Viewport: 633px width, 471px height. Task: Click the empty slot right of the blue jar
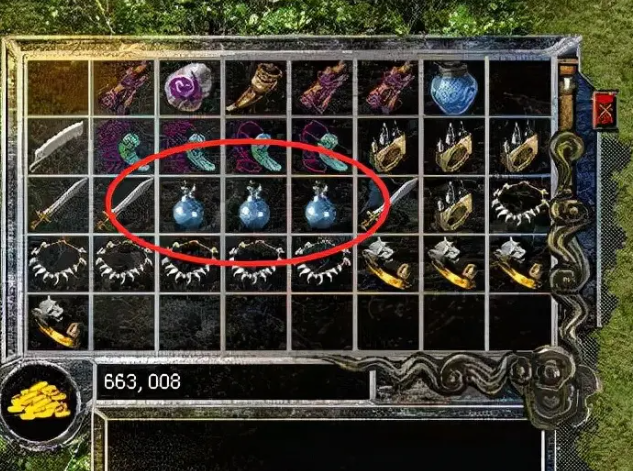(x=520, y=88)
